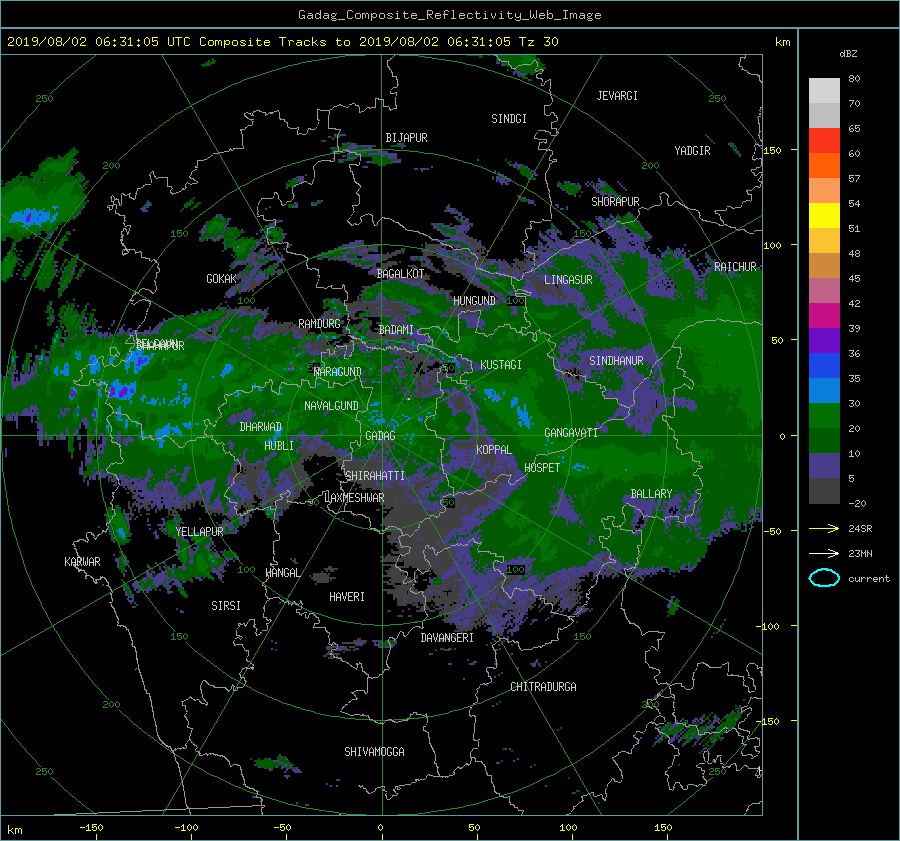Click the YADGIR city label

pyautogui.click(x=692, y=151)
